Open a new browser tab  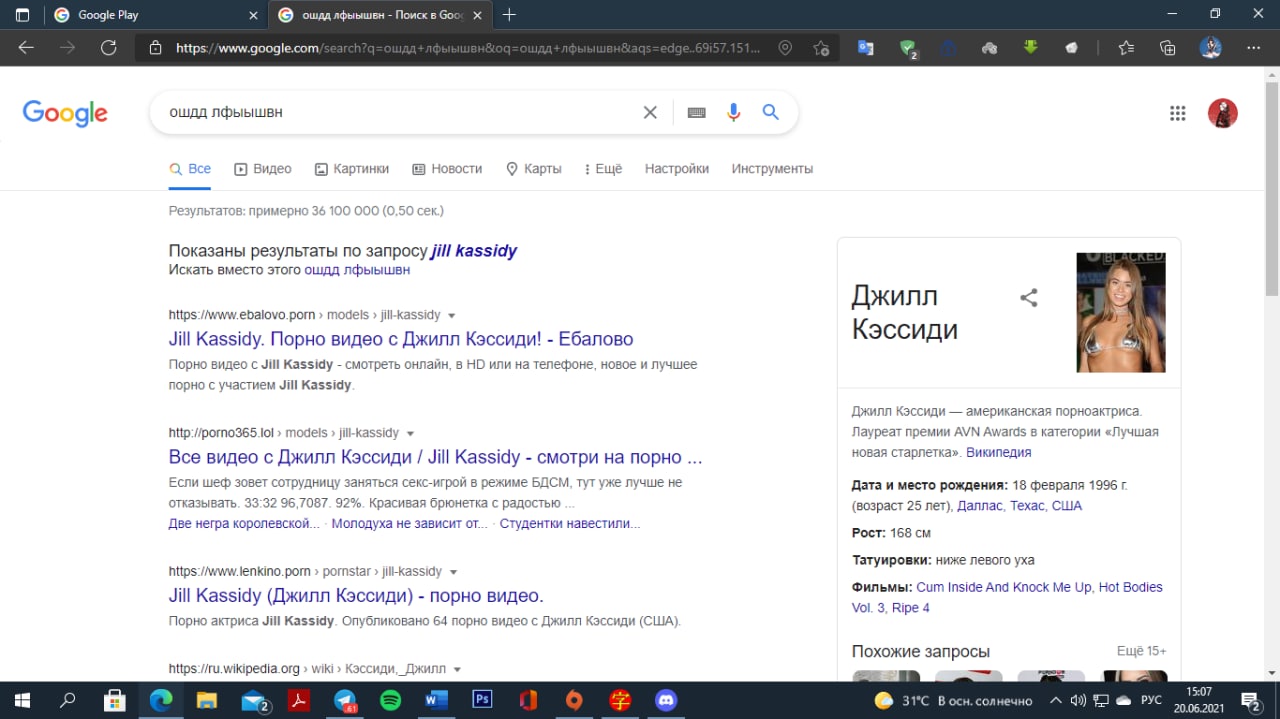click(x=509, y=15)
